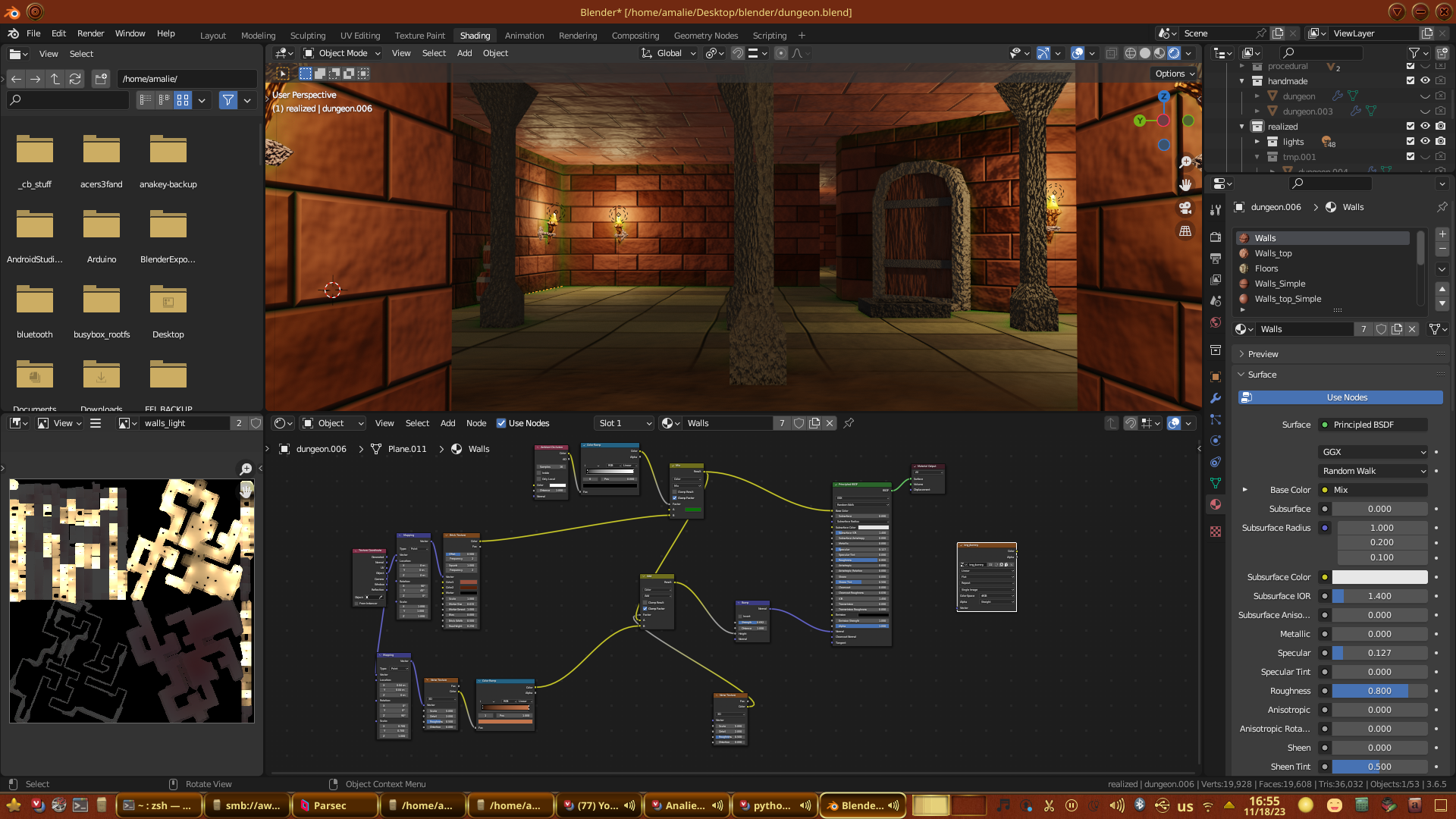Unlink Walls material with X button
The width and height of the screenshot is (1456, 819).
(830, 423)
